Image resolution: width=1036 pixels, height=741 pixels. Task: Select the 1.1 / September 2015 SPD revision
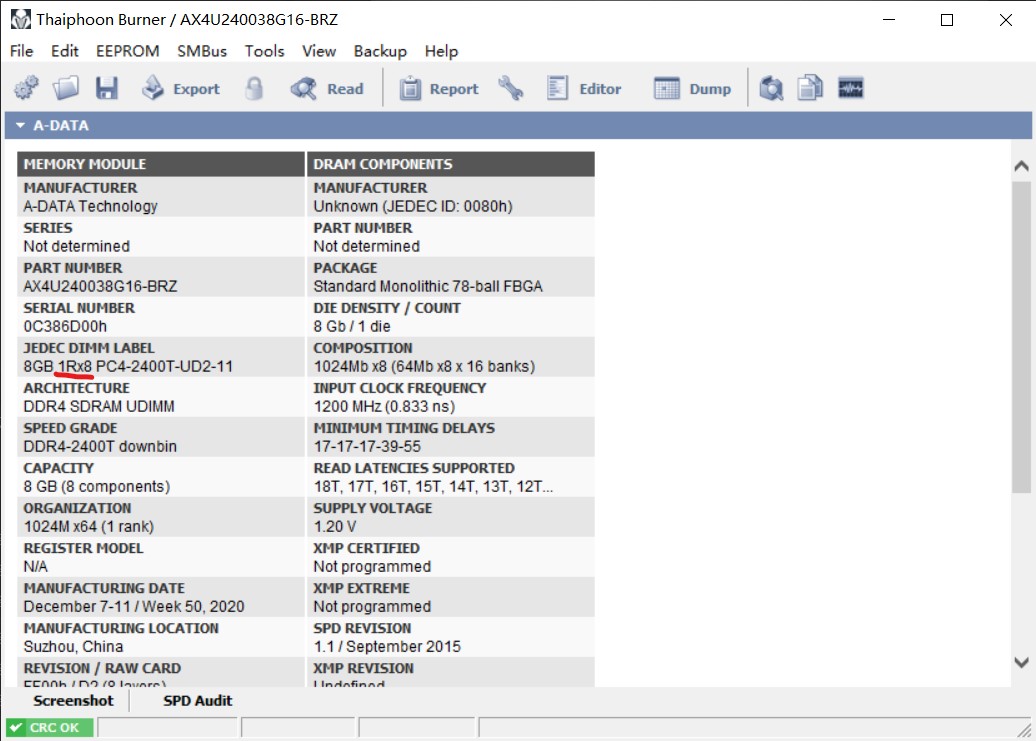pyautogui.click(x=387, y=647)
